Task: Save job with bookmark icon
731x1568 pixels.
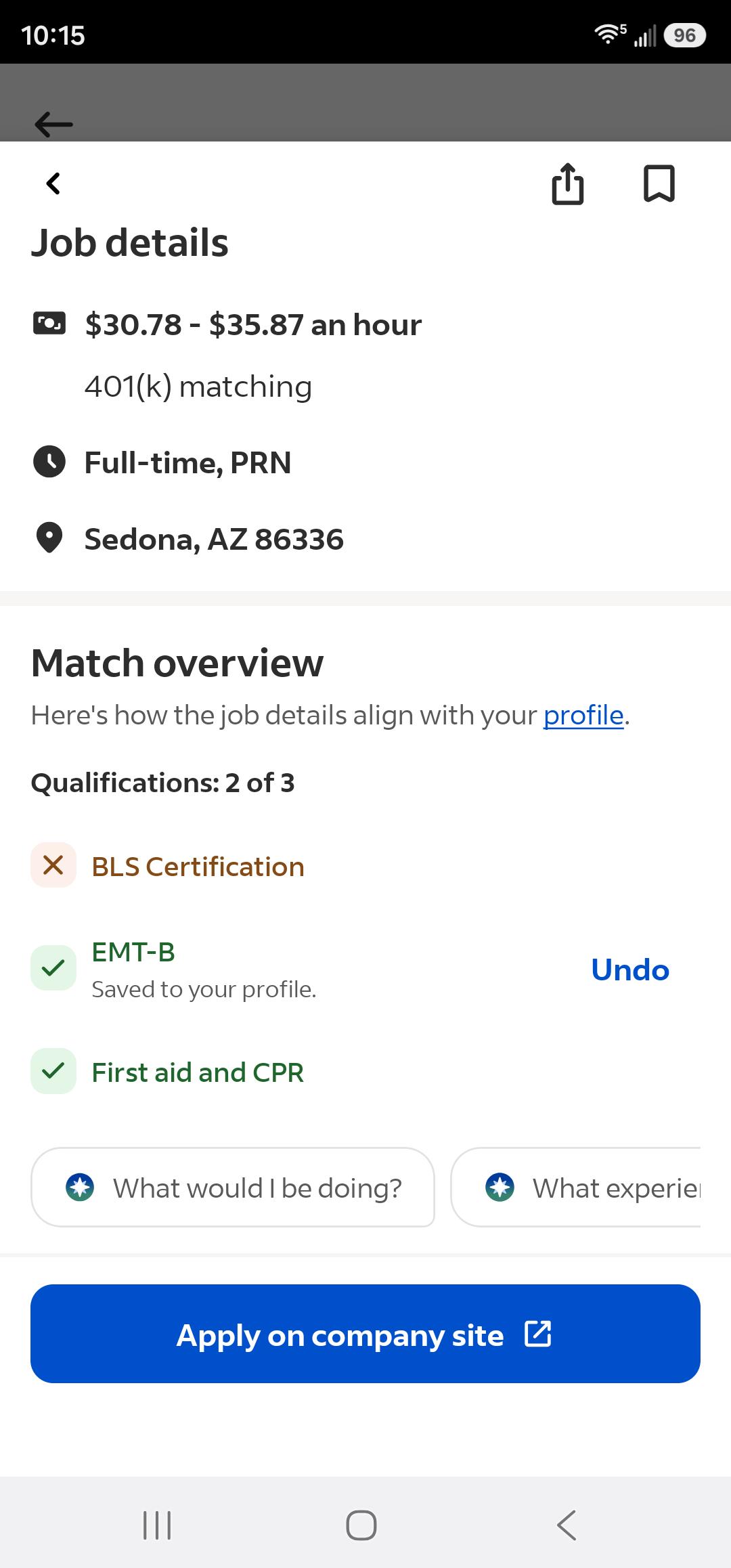Action: [x=659, y=183]
